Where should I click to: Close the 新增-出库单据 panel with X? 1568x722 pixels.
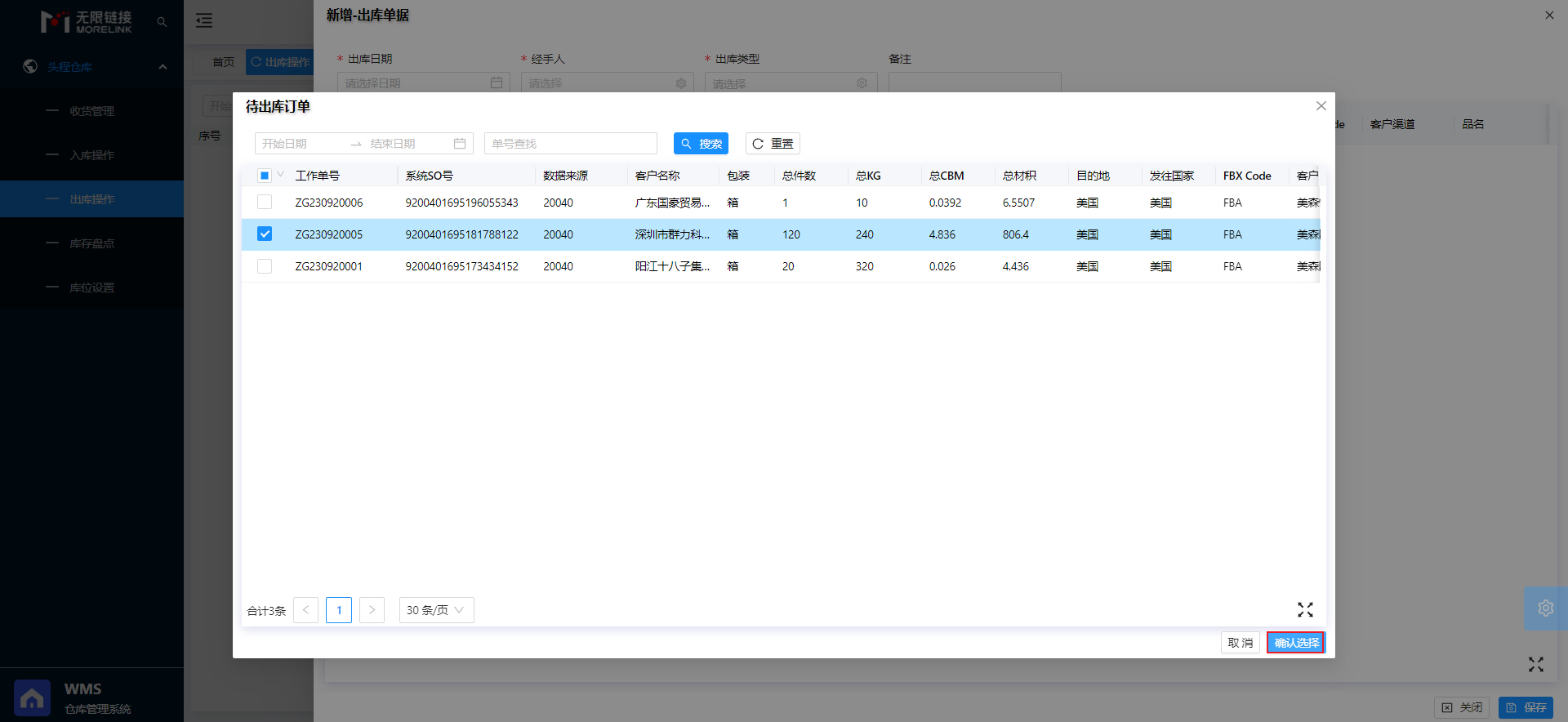pyautogui.click(x=1549, y=15)
